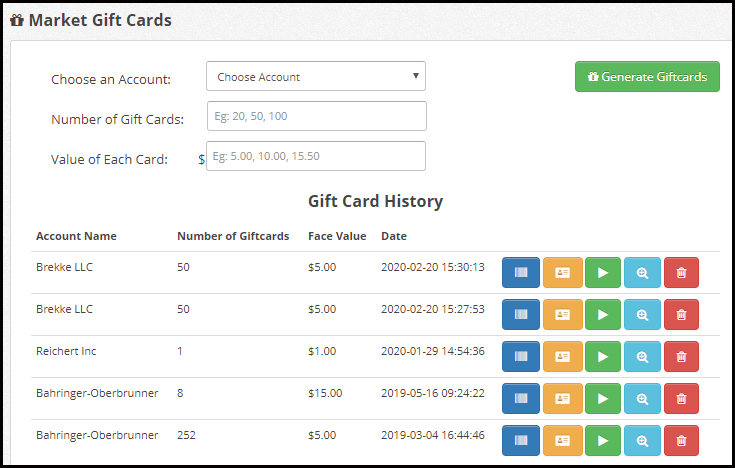This screenshot has height=468, width=735.
Task: Click barcode icon for Brekke LLC 15:27:53 entry
Action: tap(520, 314)
